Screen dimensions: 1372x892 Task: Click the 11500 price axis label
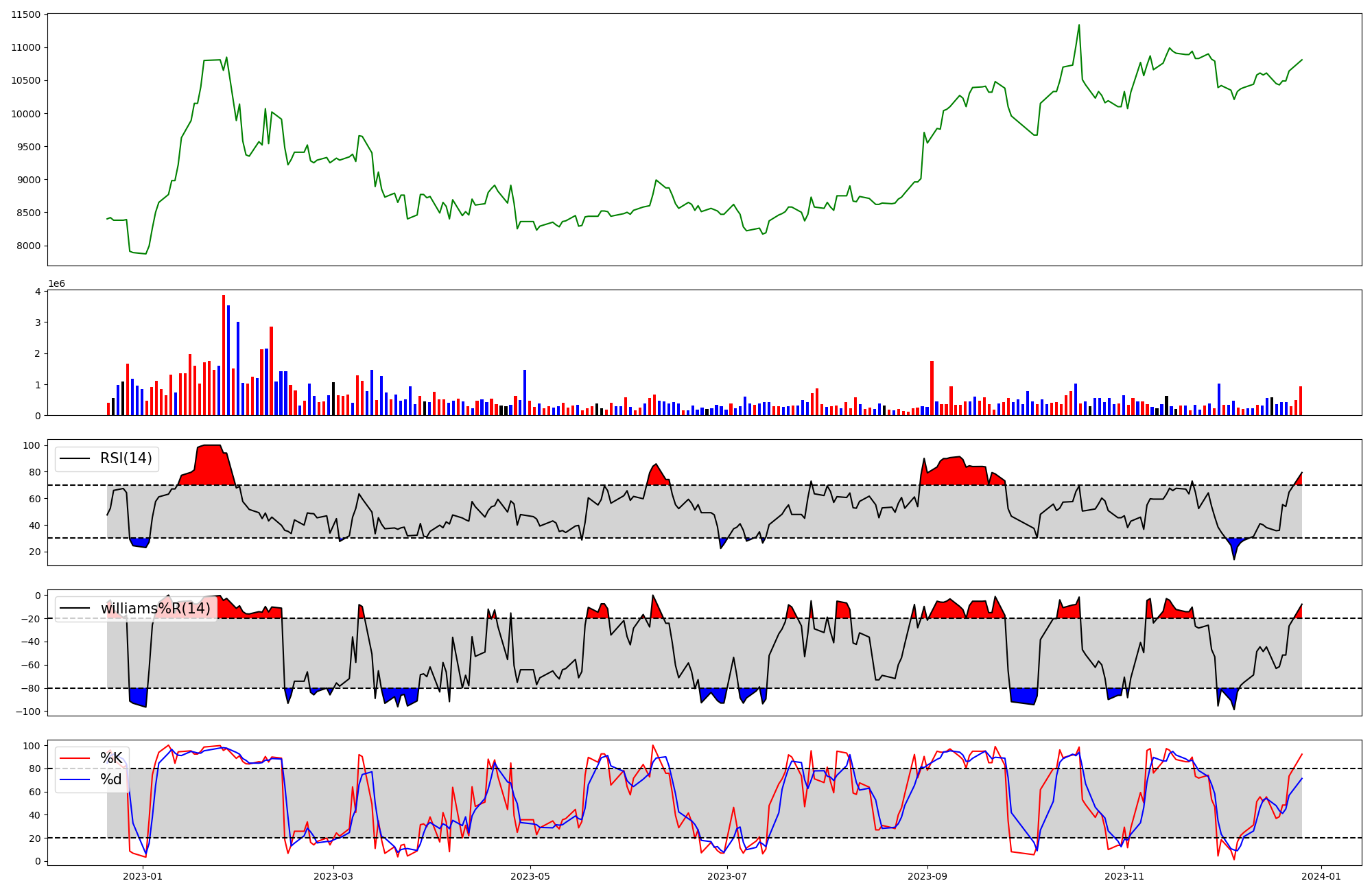[25, 14]
